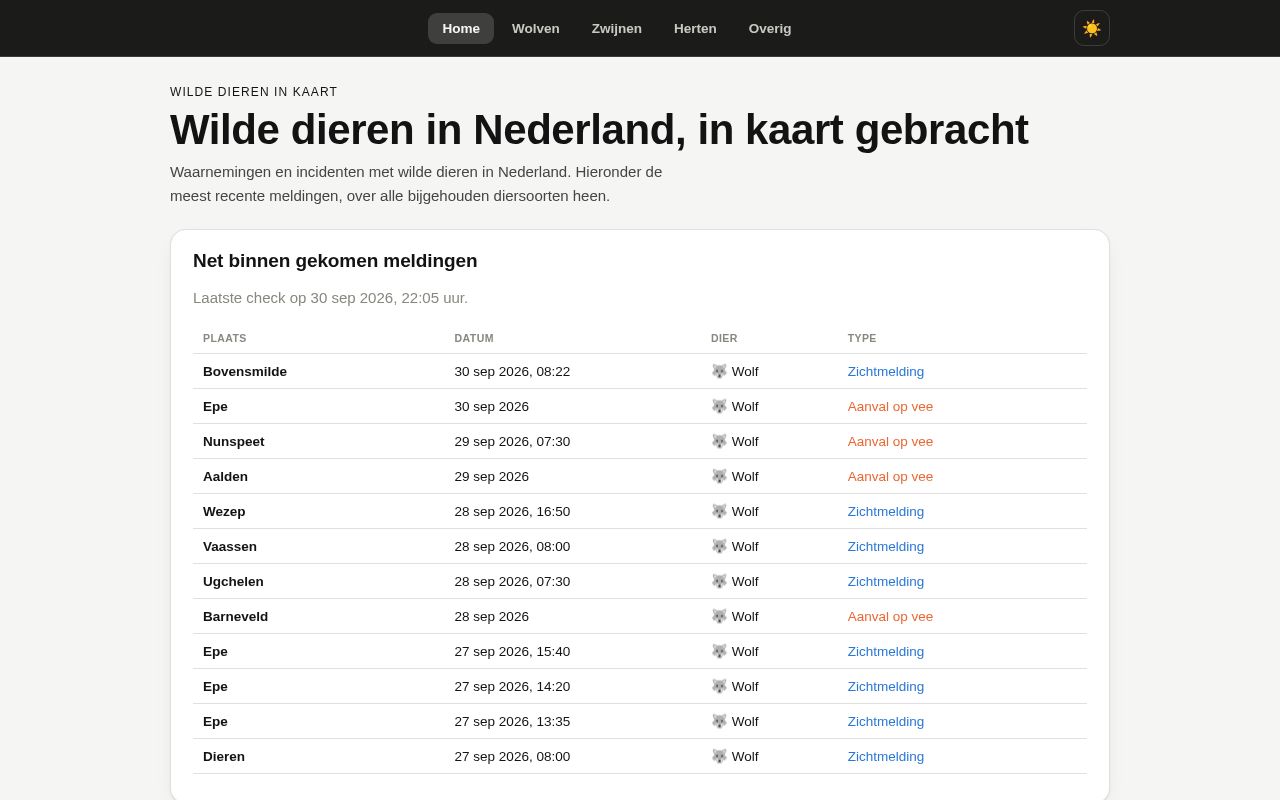
Task: Open the Home tab
Action: [x=461, y=28]
